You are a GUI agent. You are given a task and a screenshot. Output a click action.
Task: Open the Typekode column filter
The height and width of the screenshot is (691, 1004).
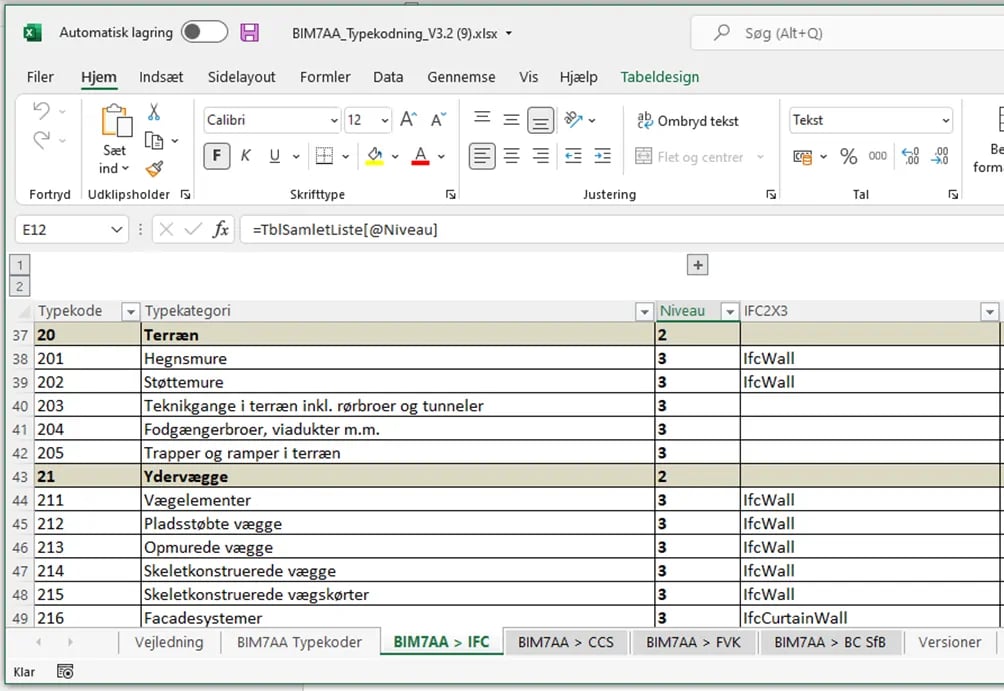(x=130, y=312)
